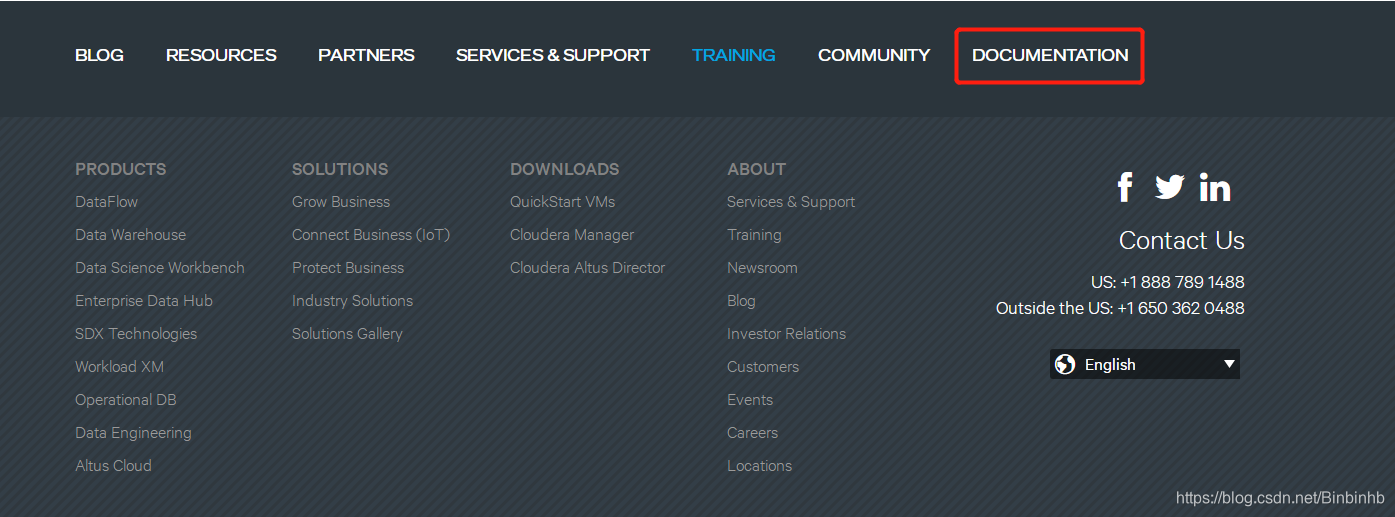Open the Events link

tap(750, 399)
